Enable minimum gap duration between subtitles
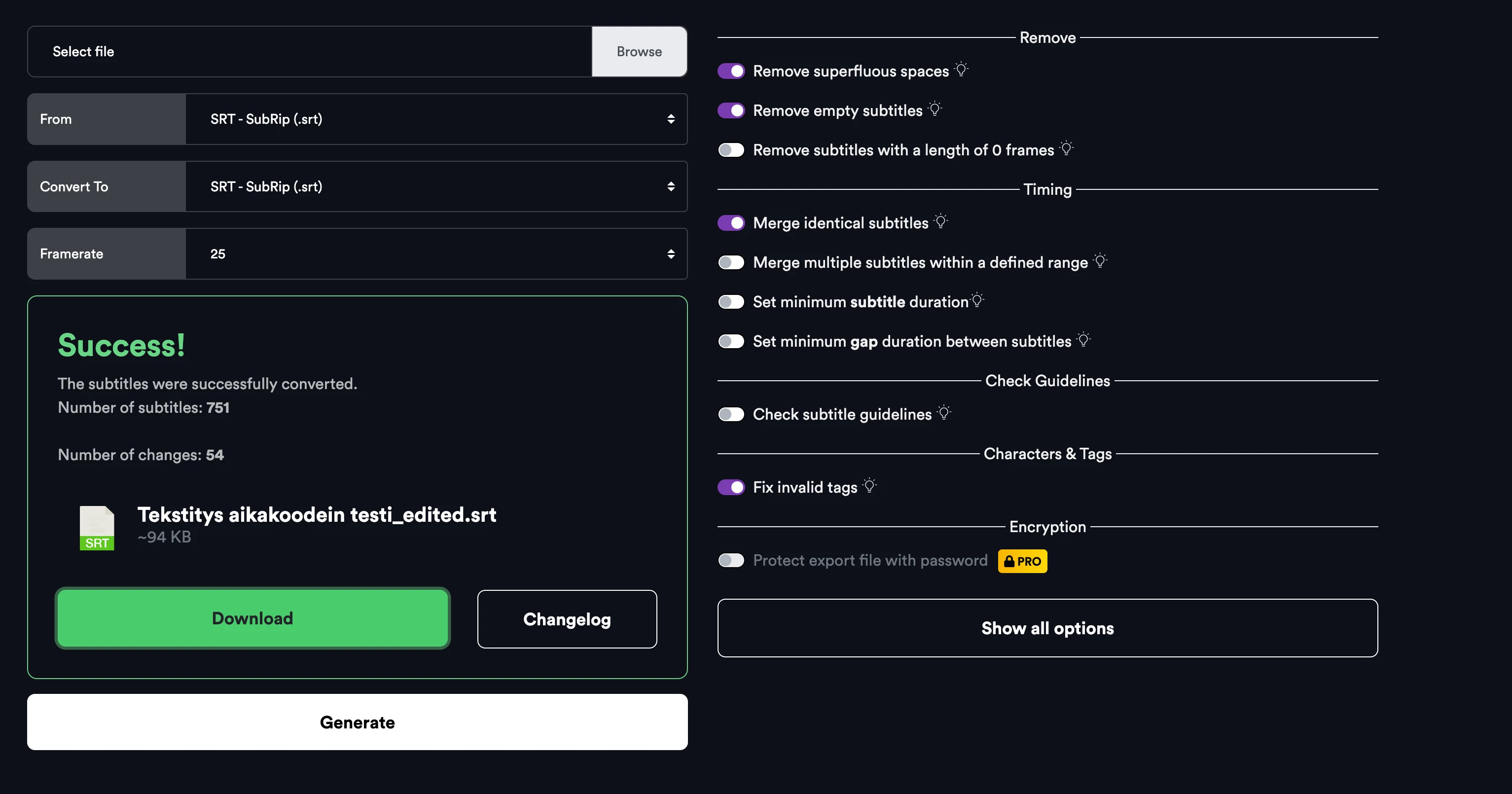Viewport: 1512px width, 794px height. click(731, 342)
